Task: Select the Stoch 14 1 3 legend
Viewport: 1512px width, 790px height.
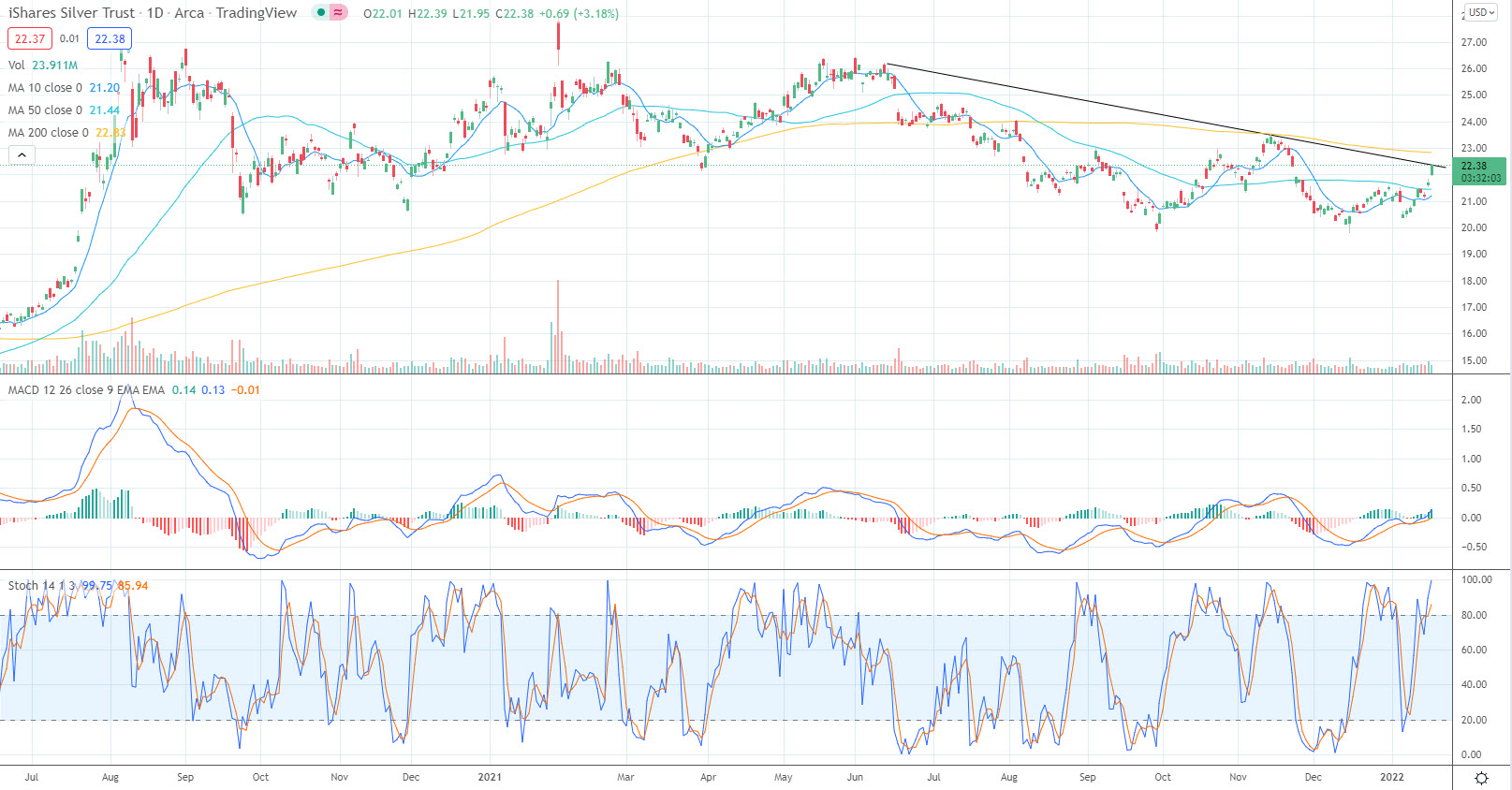Action: 78,585
